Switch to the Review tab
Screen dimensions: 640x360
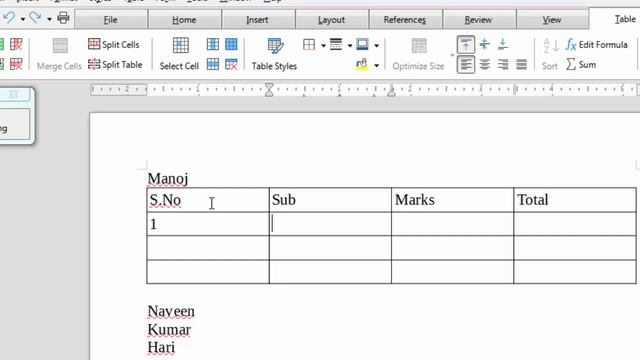478,20
